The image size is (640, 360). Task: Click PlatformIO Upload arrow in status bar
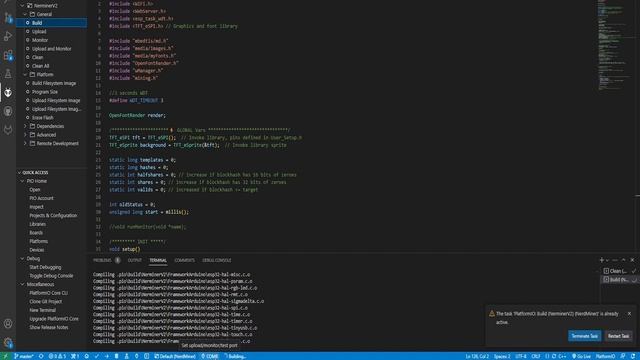pos(107,356)
